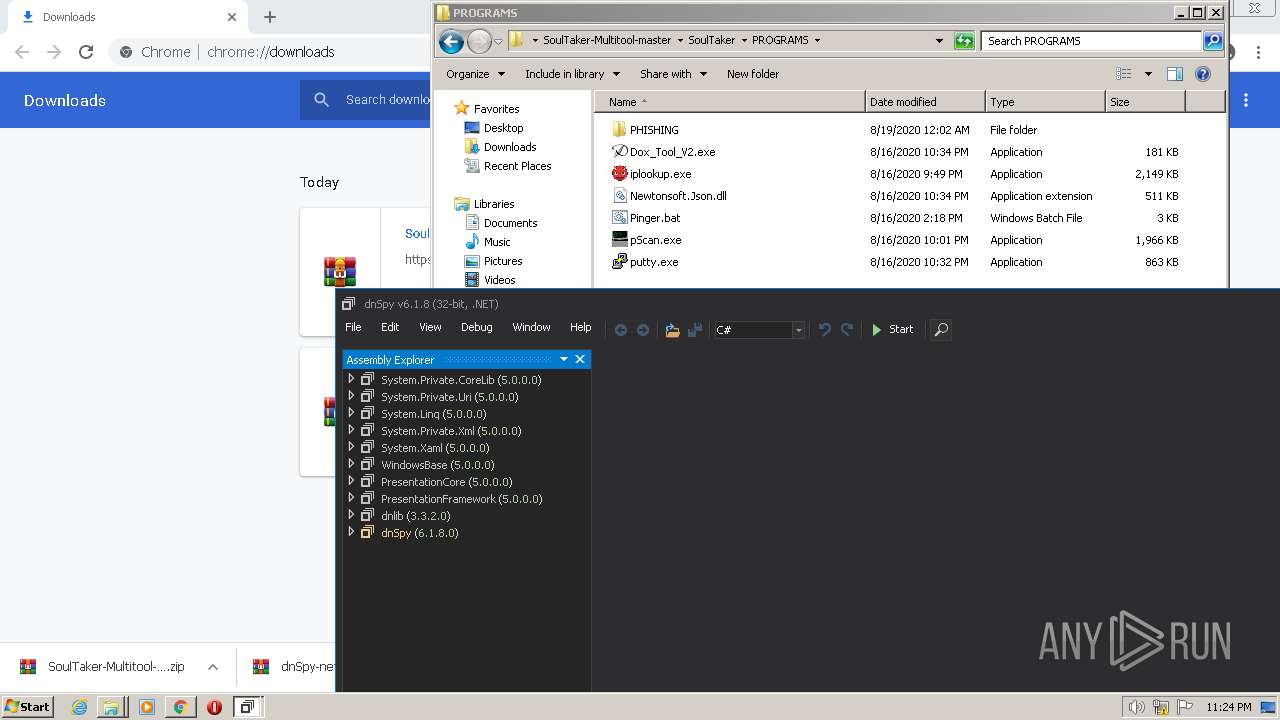This screenshot has width=1280, height=720.
Task: Open Explorer Help question mark icon
Action: pyautogui.click(x=1203, y=74)
